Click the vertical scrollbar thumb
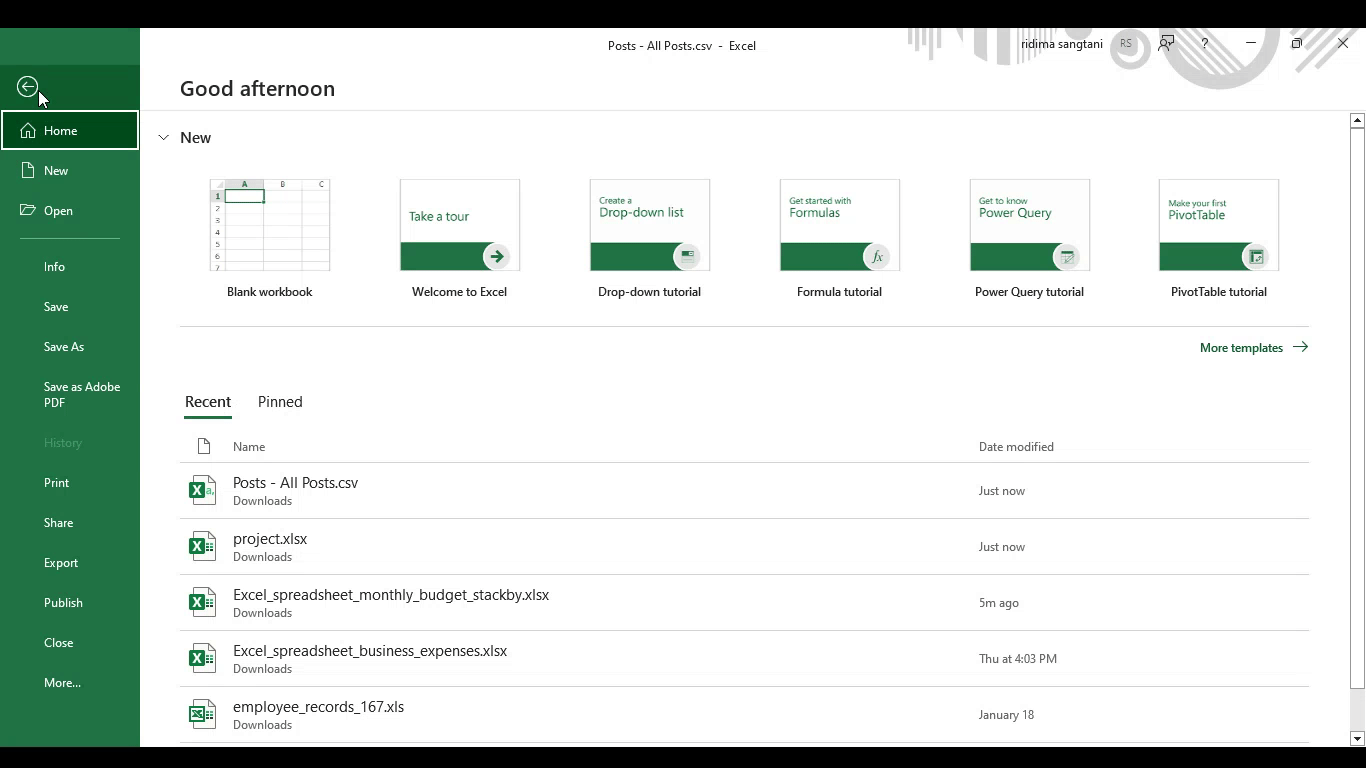The height and width of the screenshot is (768, 1366). click(1357, 408)
